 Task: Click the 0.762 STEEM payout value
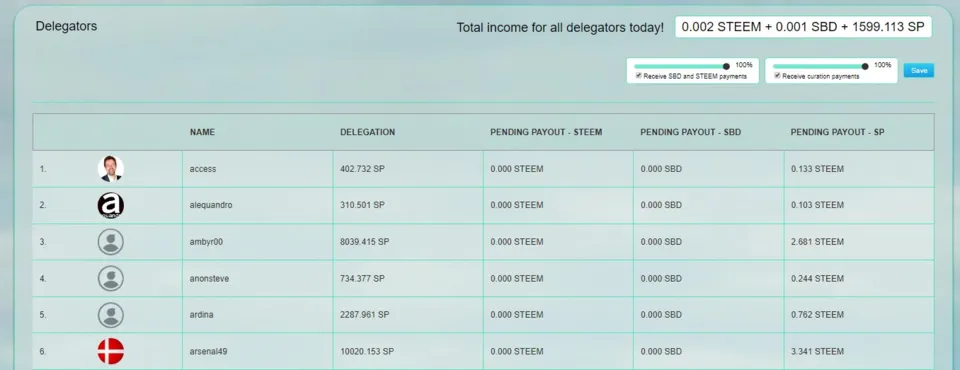point(817,315)
